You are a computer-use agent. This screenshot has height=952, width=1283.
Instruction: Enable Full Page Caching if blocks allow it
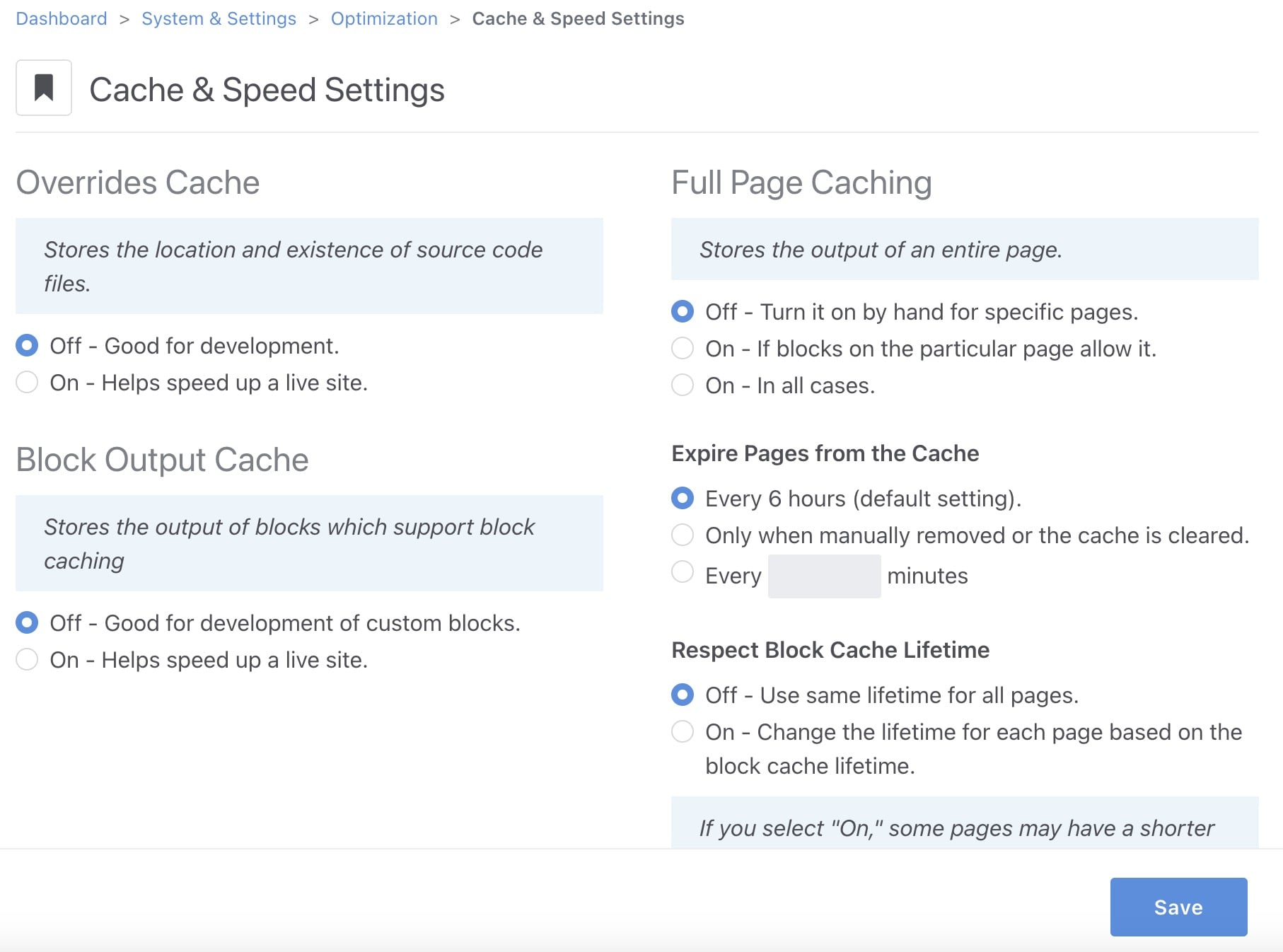[x=683, y=348]
